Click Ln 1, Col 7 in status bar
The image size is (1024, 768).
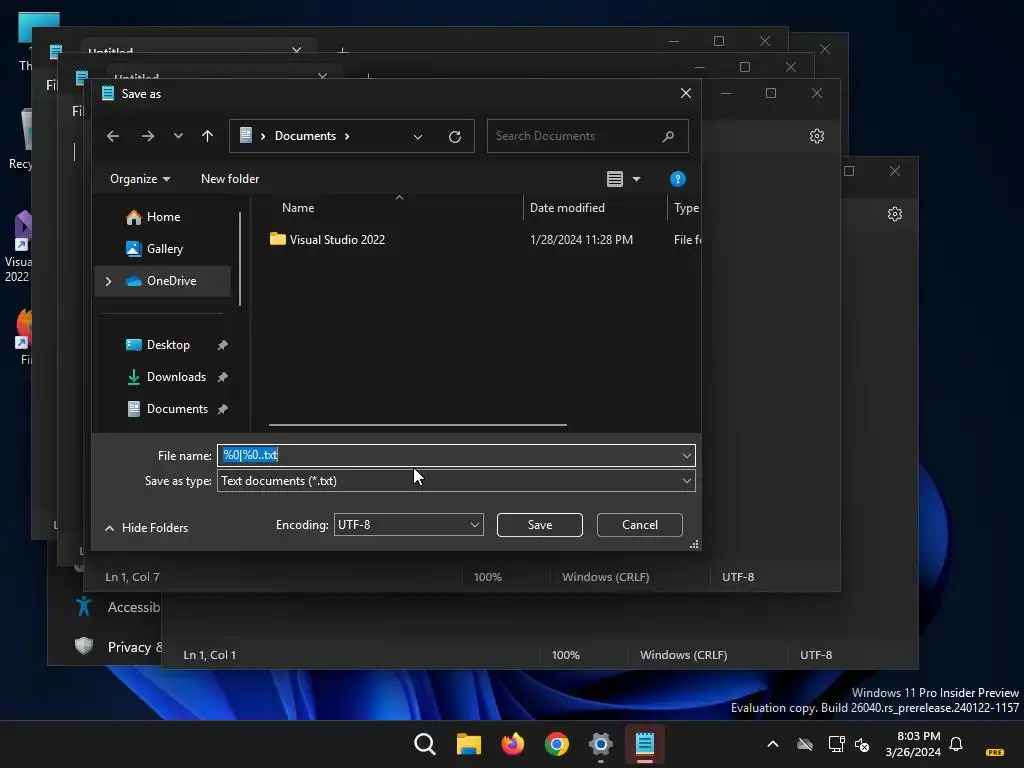pyautogui.click(x=133, y=577)
